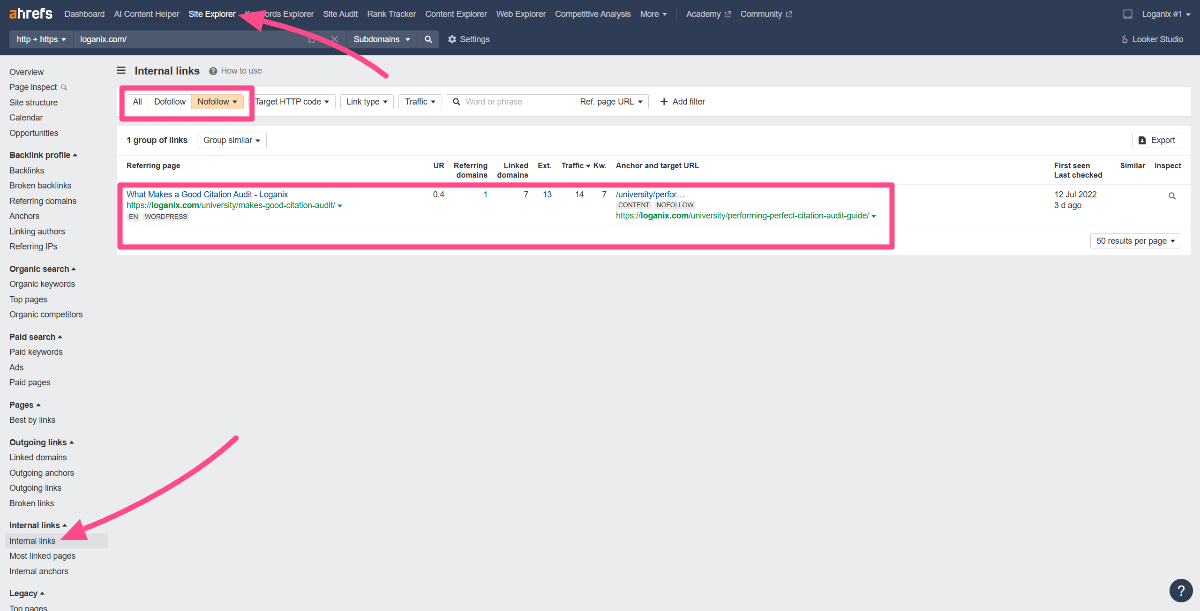The image size is (1200, 611).
Task: Click the Inspect magnifier icon in the row
Action: [1172, 196]
